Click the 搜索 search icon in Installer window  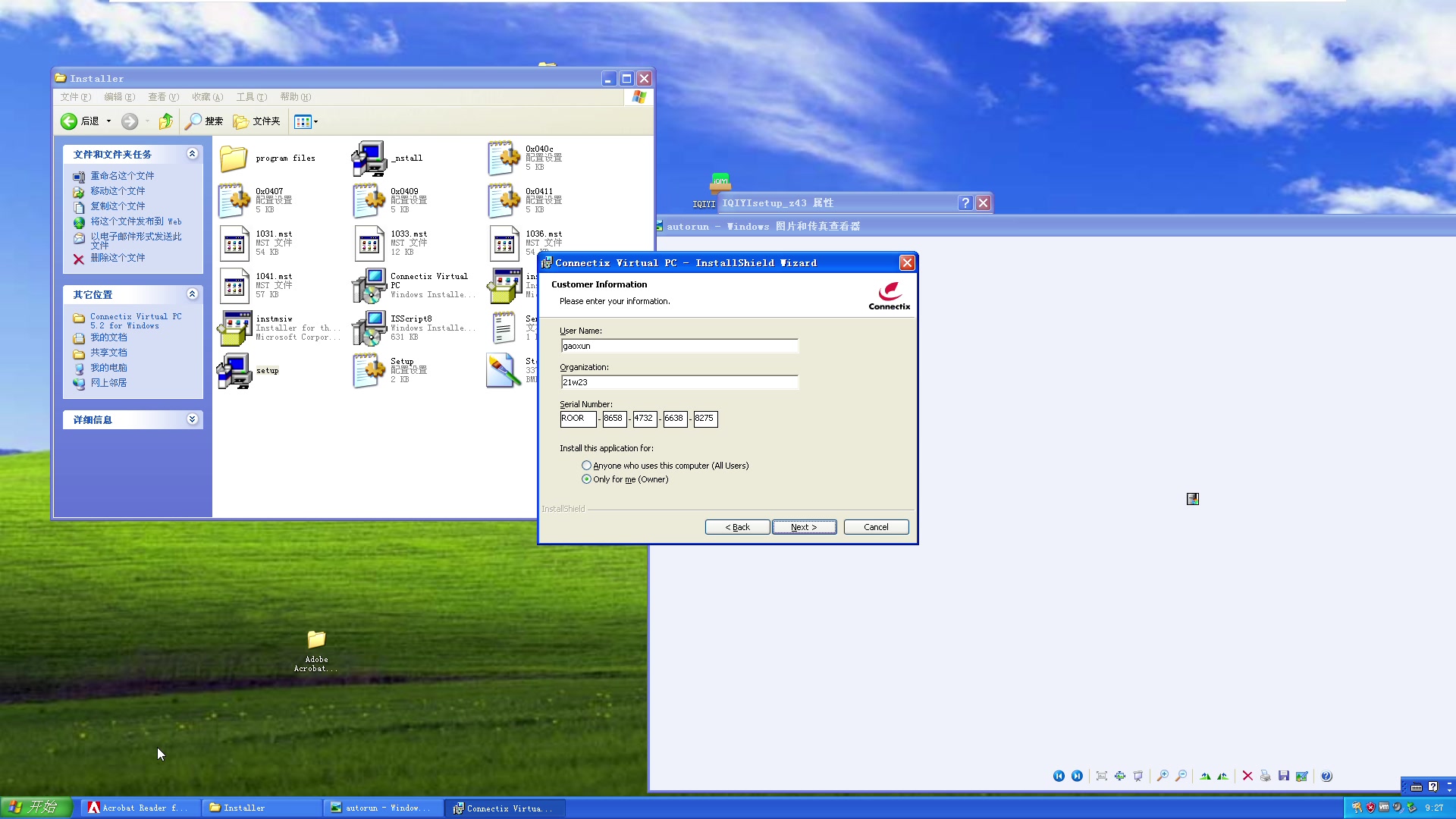(x=203, y=121)
